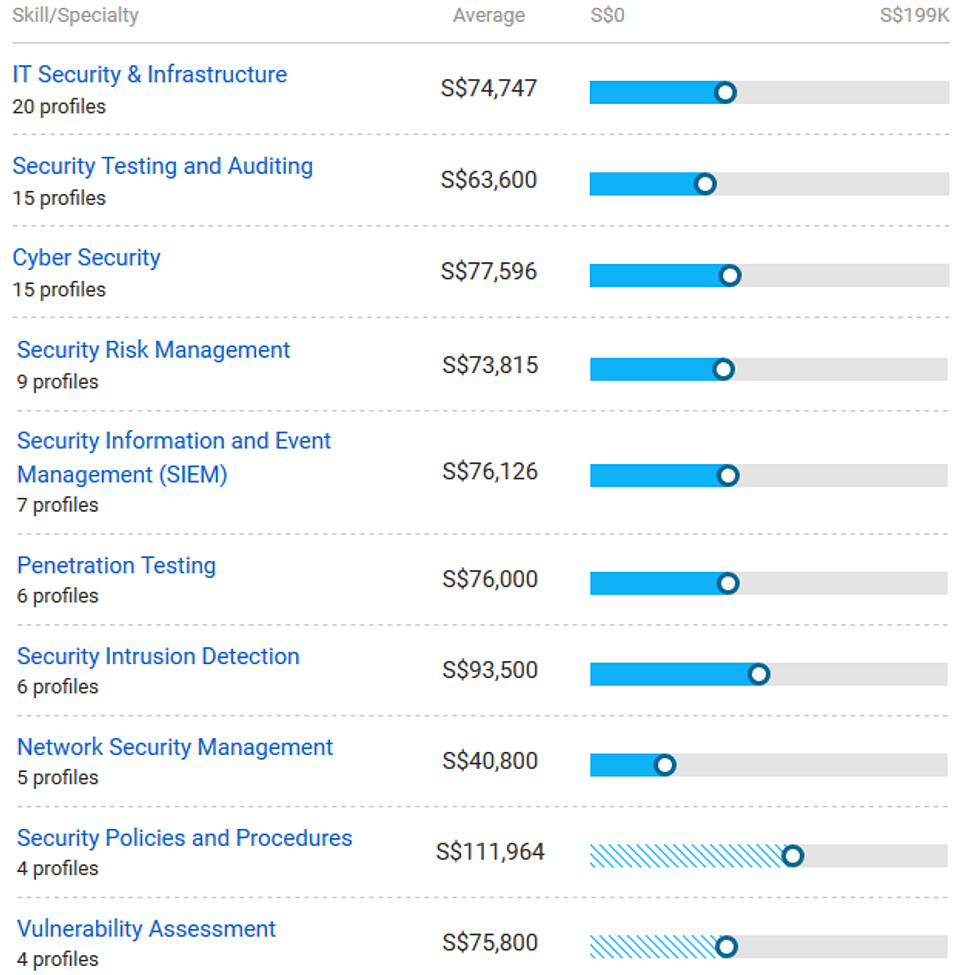Open the Security Risk Management link
957x975 pixels.
pos(153,350)
